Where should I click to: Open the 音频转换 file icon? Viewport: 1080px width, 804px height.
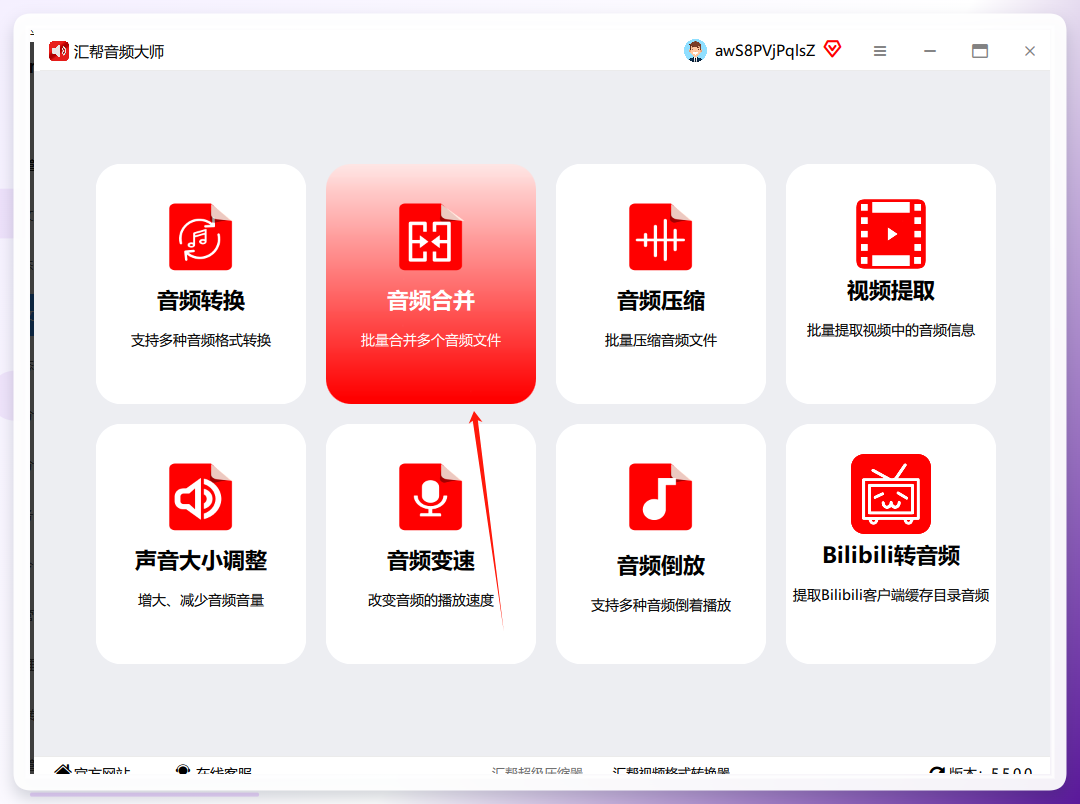(x=200, y=236)
